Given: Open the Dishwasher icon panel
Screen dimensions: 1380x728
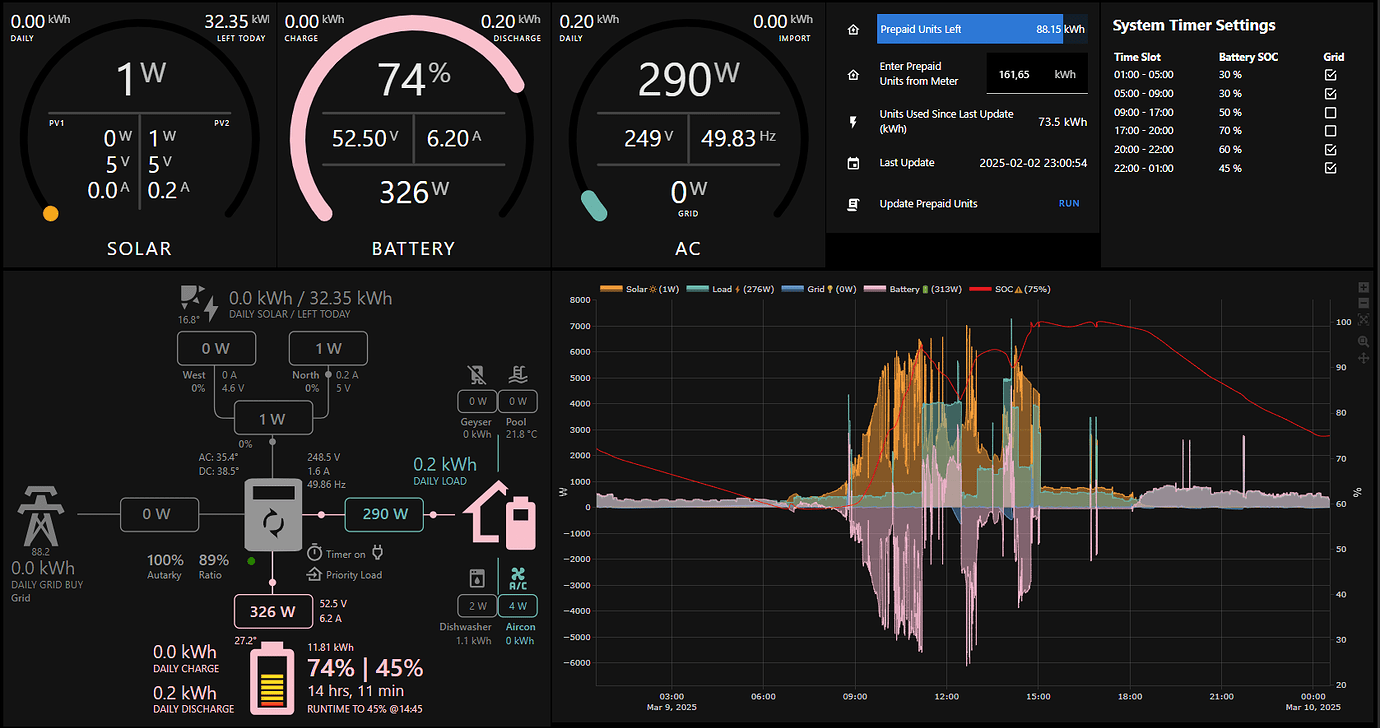Looking at the screenshot, I should click(x=477, y=578).
